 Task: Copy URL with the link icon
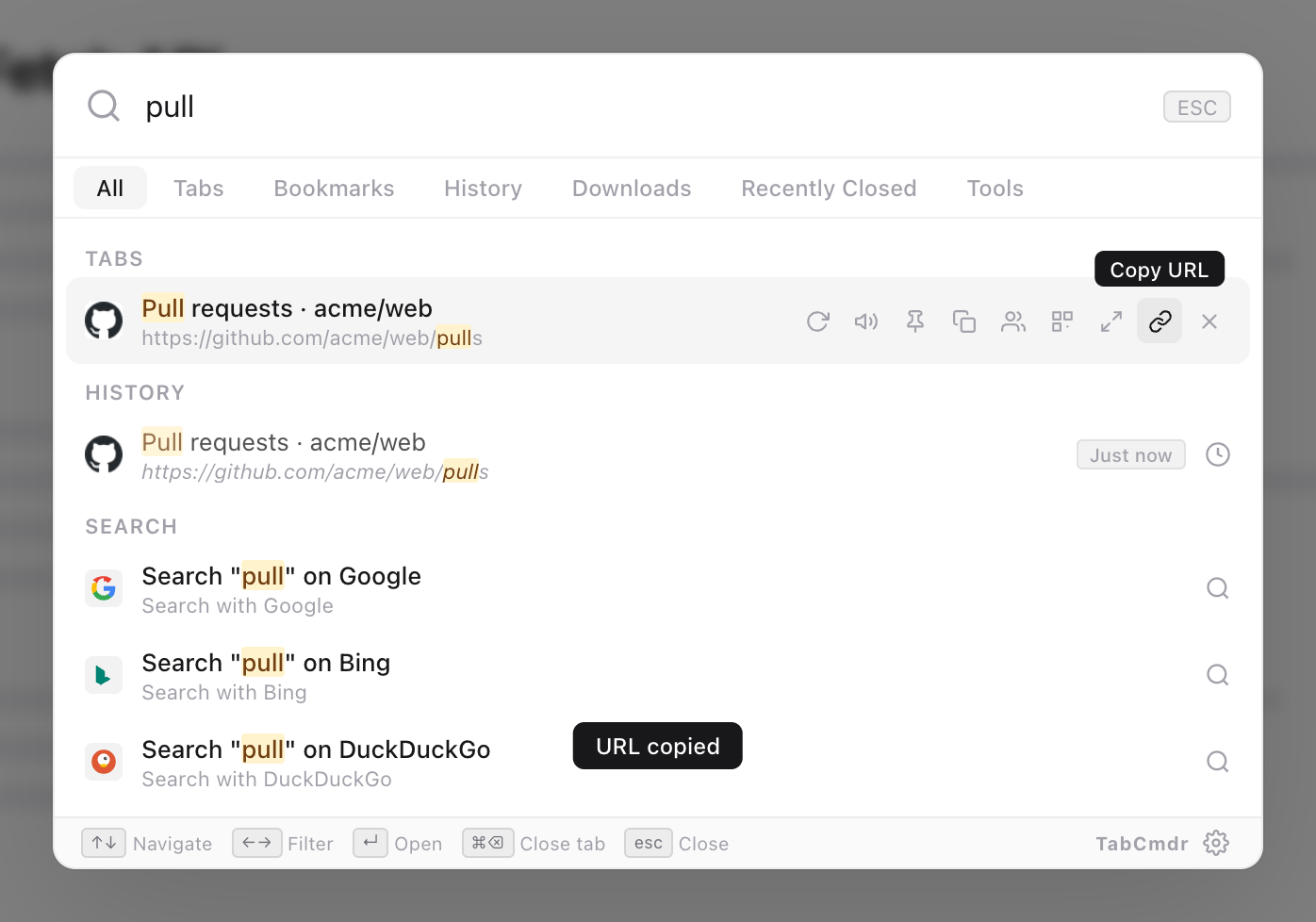click(x=1160, y=321)
